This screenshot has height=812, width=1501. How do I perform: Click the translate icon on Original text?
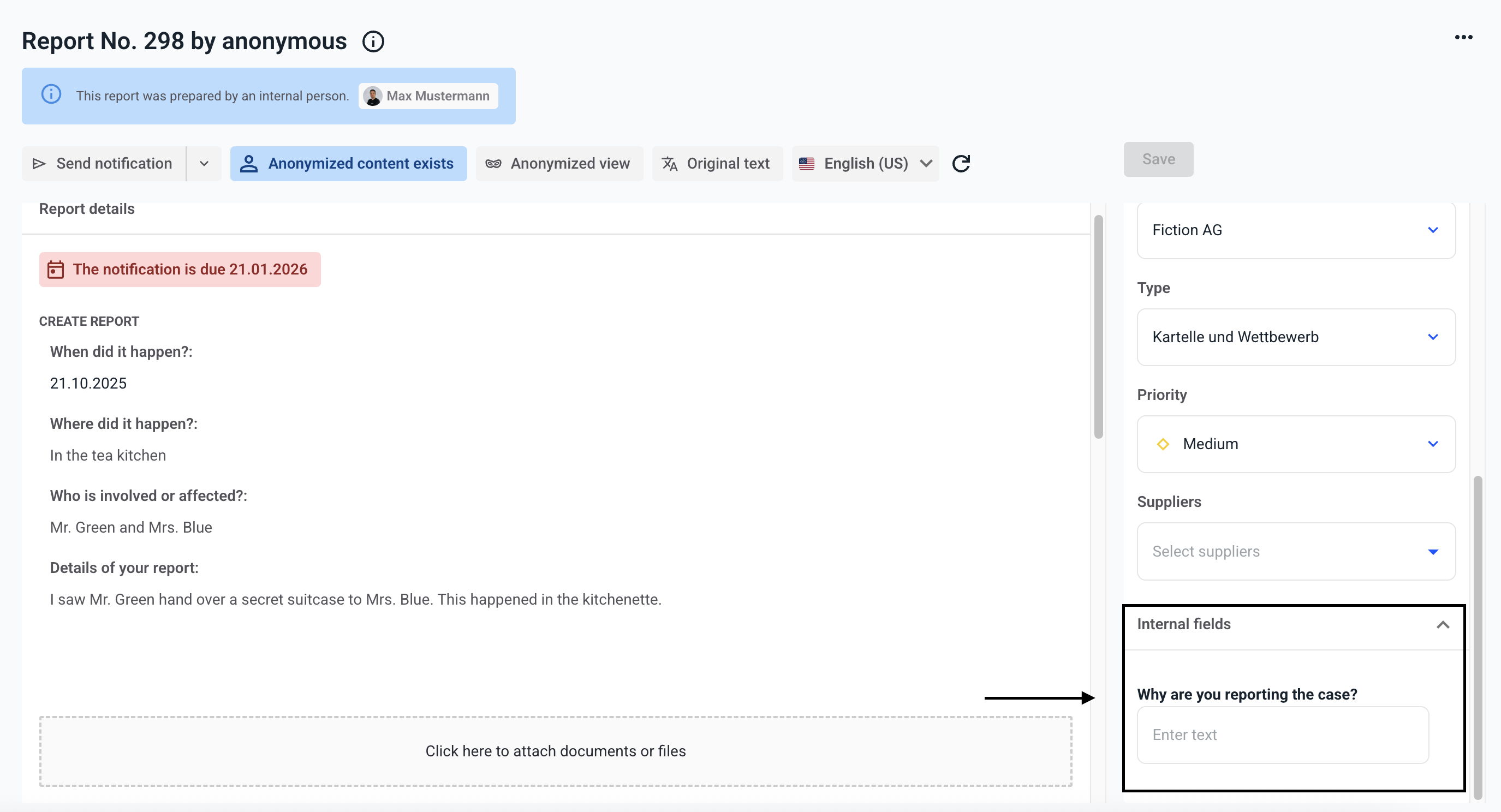[x=670, y=164]
